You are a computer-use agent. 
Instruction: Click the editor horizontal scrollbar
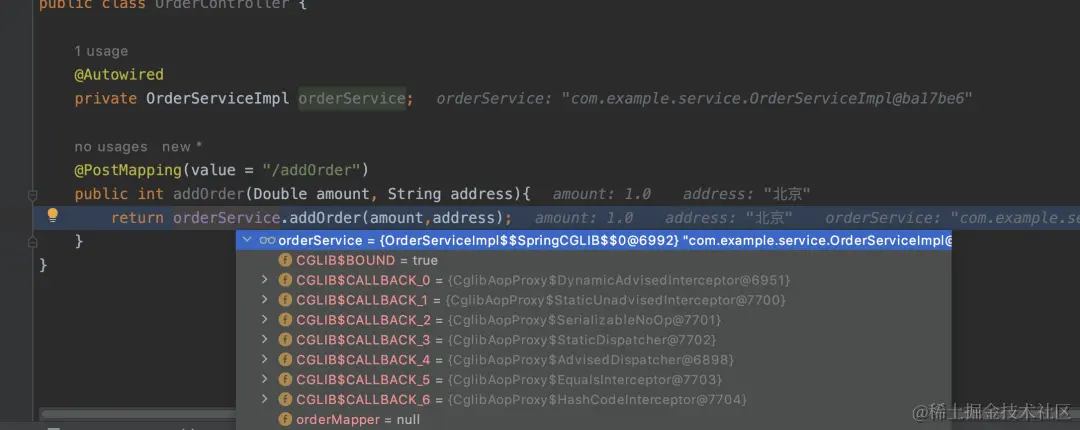pyautogui.click(x=138, y=414)
